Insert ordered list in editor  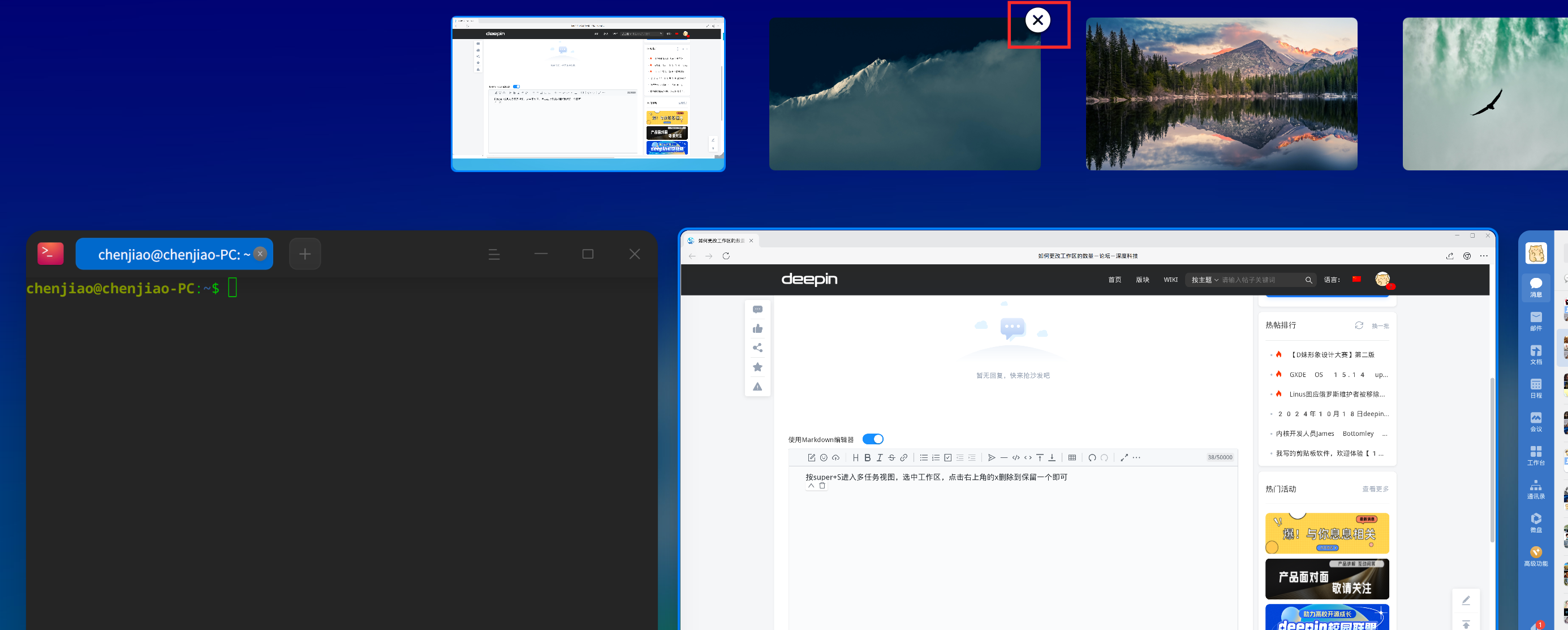(x=936, y=457)
